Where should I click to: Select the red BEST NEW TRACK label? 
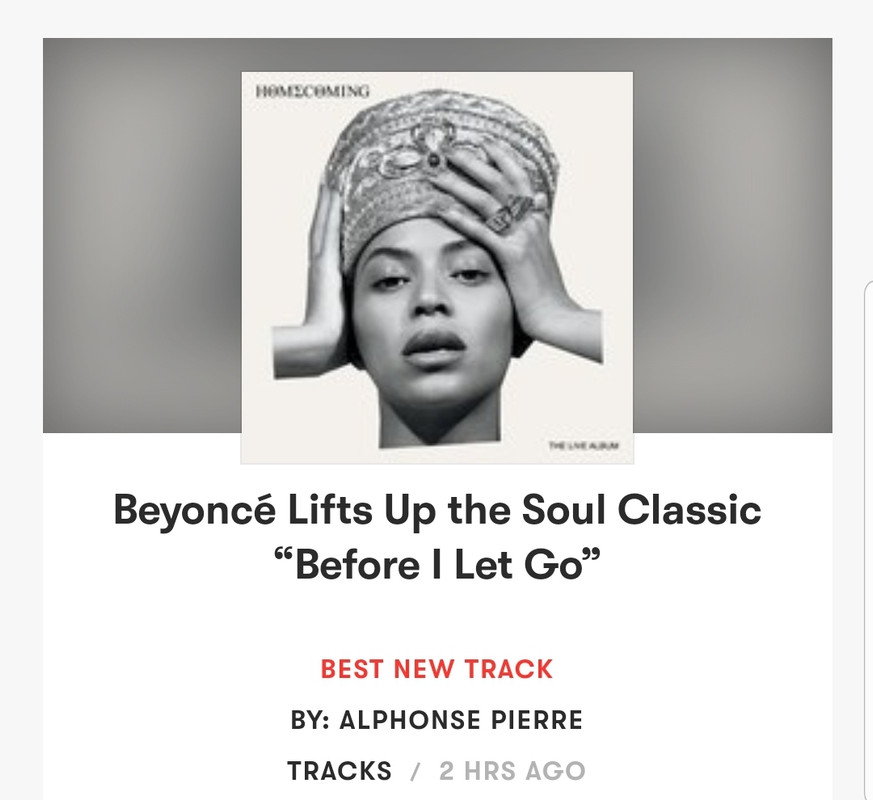pos(437,669)
